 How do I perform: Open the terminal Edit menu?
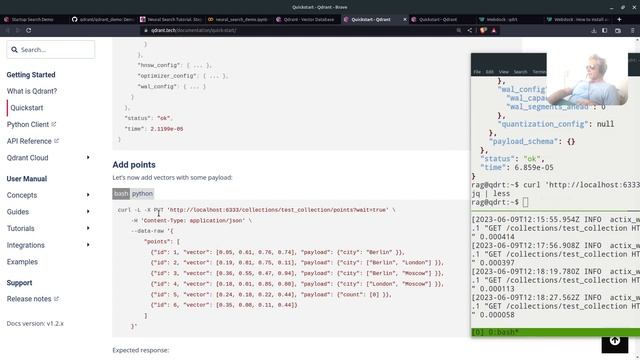click(x=489, y=72)
